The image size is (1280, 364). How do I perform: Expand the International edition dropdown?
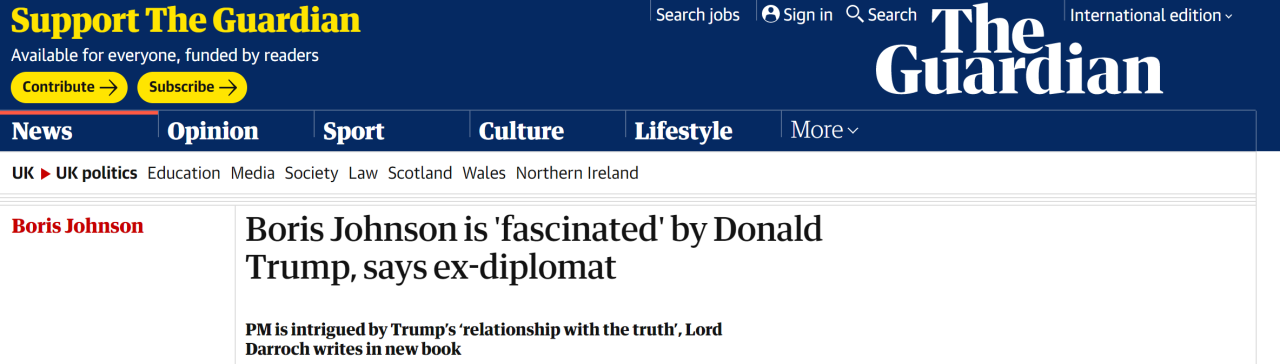[1151, 15]
